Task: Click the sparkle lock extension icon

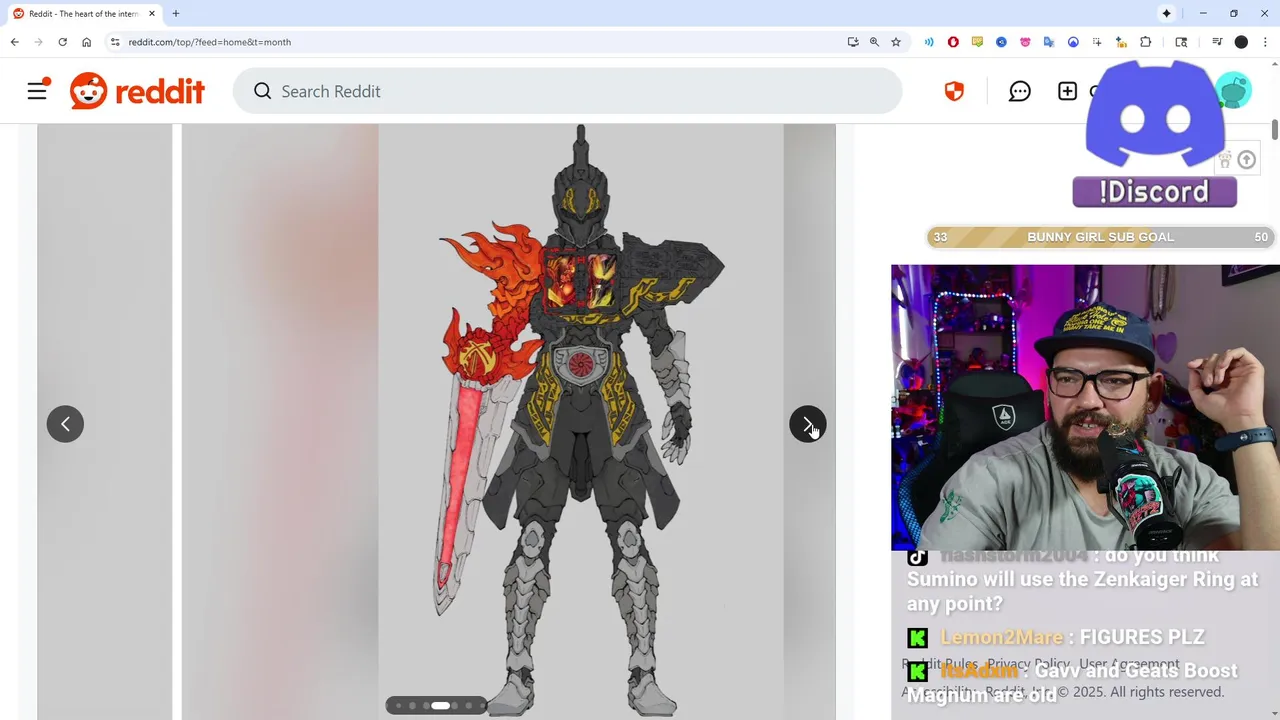Action: click(x=1121, y=42)
